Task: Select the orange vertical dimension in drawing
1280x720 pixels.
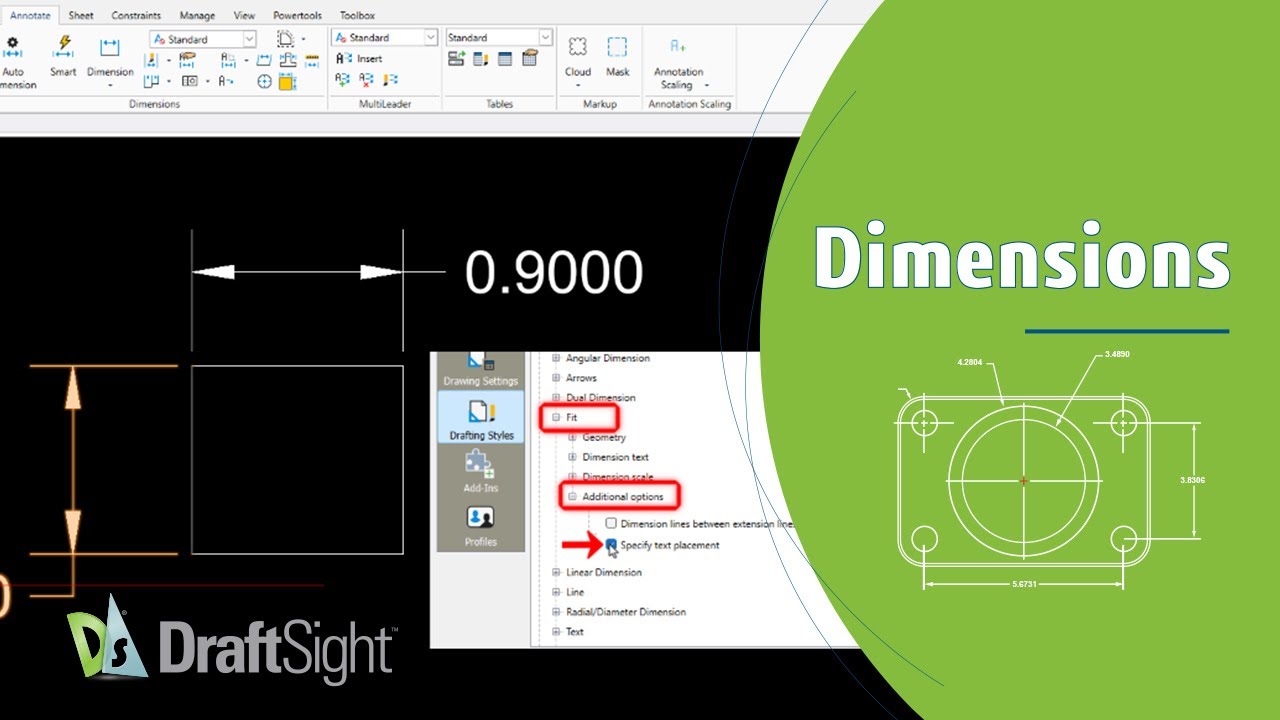Action: (x=72, y=460)
